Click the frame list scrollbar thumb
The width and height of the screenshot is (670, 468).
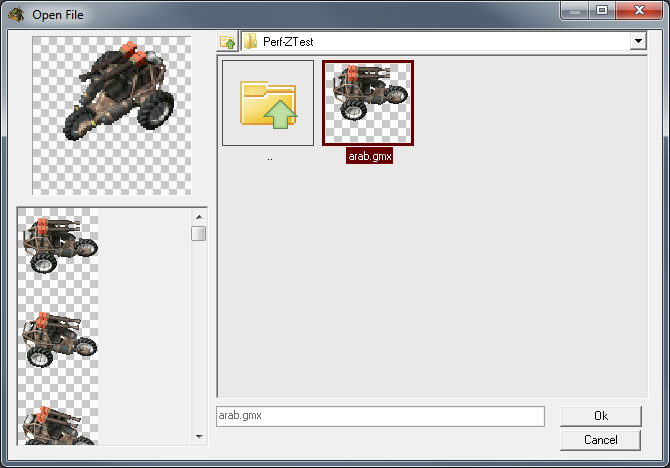point(199,233)
